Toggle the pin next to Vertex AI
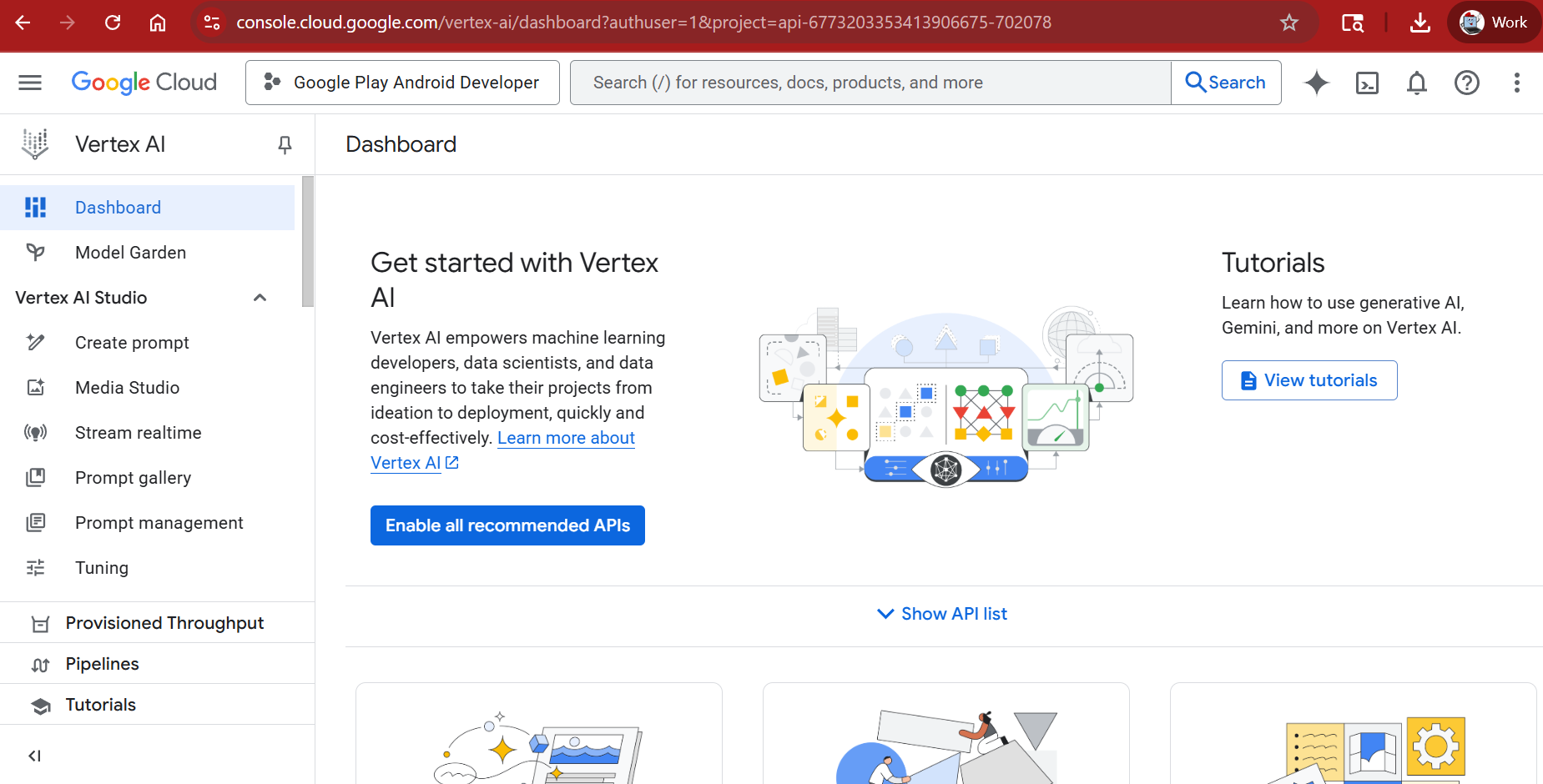Image resolution: width=1543 pixels, height=784 pixels. click(285, 145)
